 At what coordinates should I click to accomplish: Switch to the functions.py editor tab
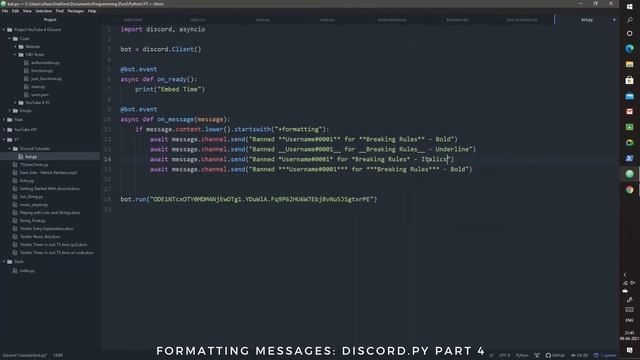457,20
